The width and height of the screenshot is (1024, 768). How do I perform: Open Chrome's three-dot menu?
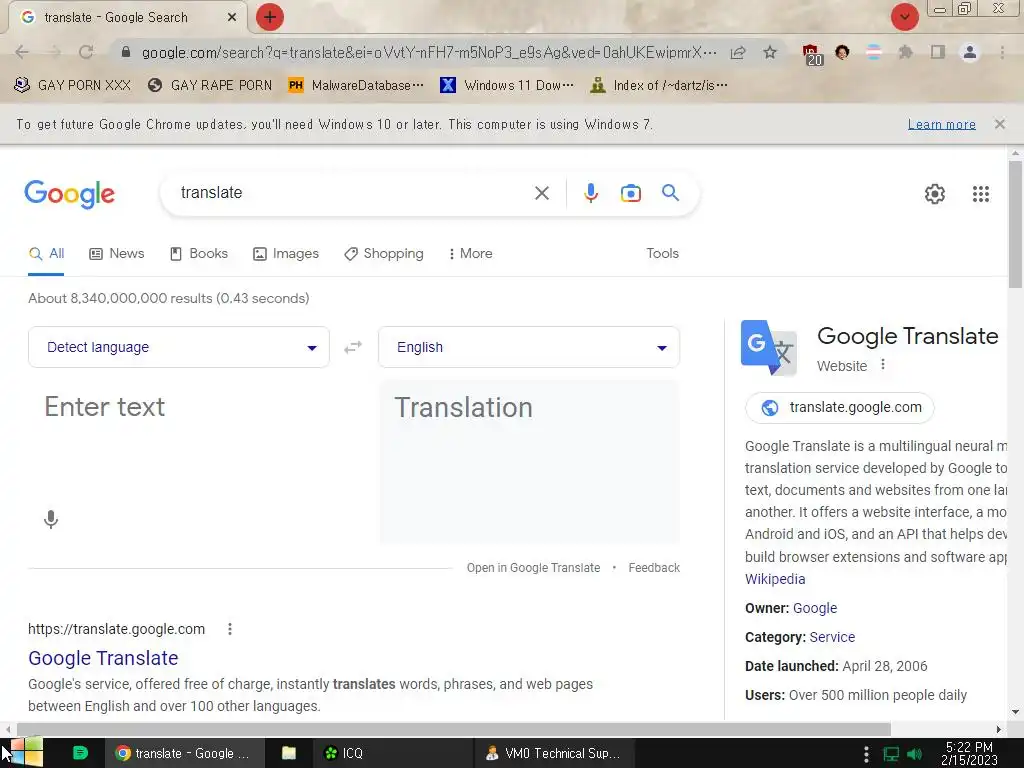click(x=1002, y=52)
